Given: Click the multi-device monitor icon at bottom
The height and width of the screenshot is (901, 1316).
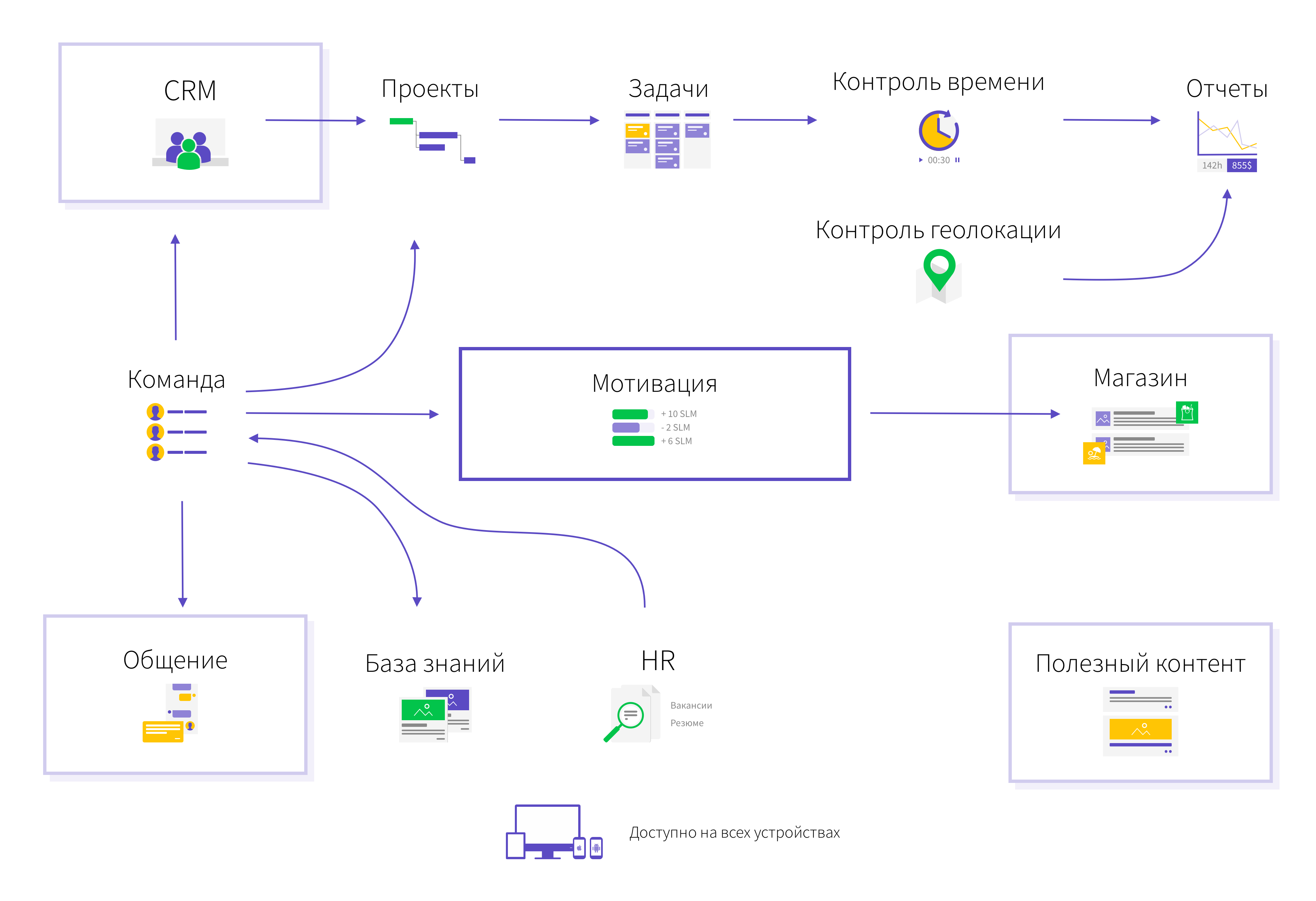Looking at the screenshot, I should tap(554, 831).
